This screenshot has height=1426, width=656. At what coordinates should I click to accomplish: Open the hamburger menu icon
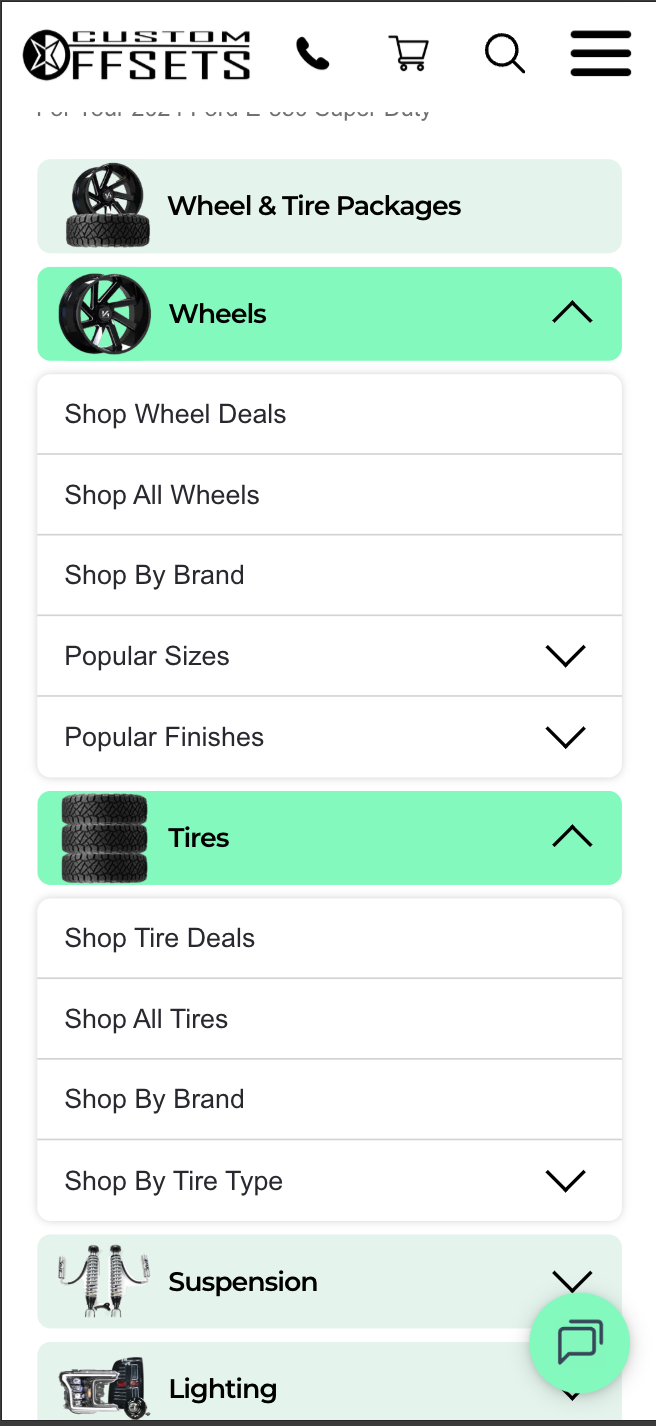point(600,54)
